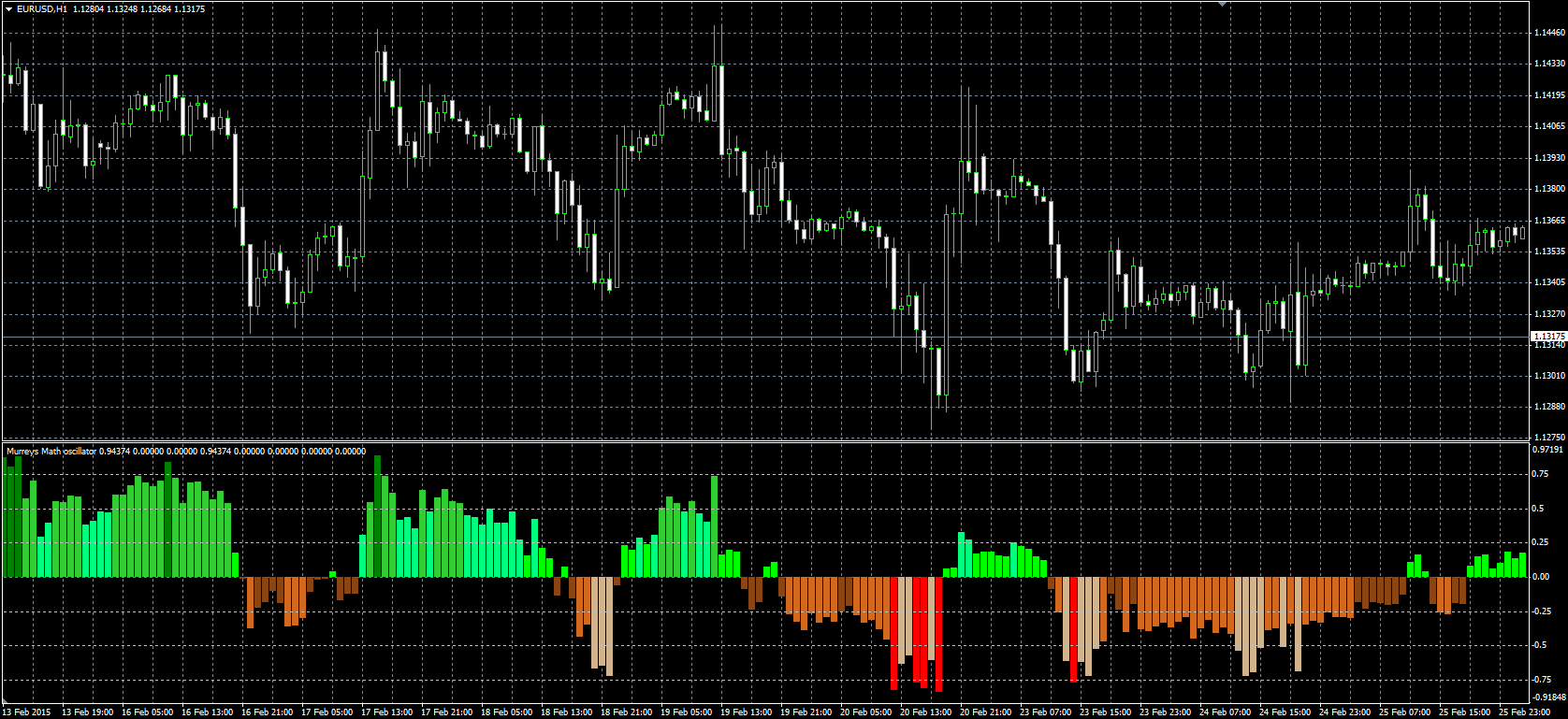Click the 18 Feb 21:00 time axis label
Viewport: 1568px width, 719px height.
pos(626,712)
